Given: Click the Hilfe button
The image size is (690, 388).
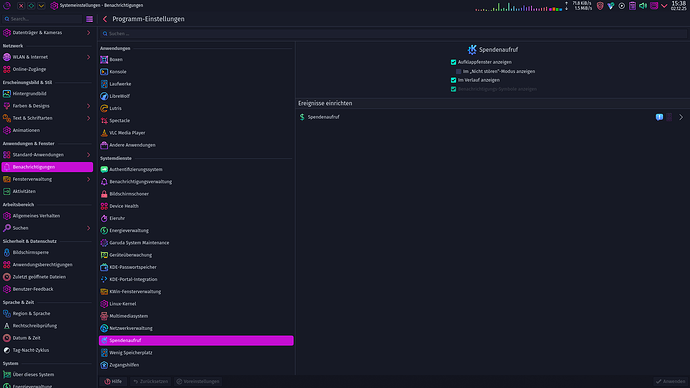Looking at the screenshot, I should coord(113,381).
